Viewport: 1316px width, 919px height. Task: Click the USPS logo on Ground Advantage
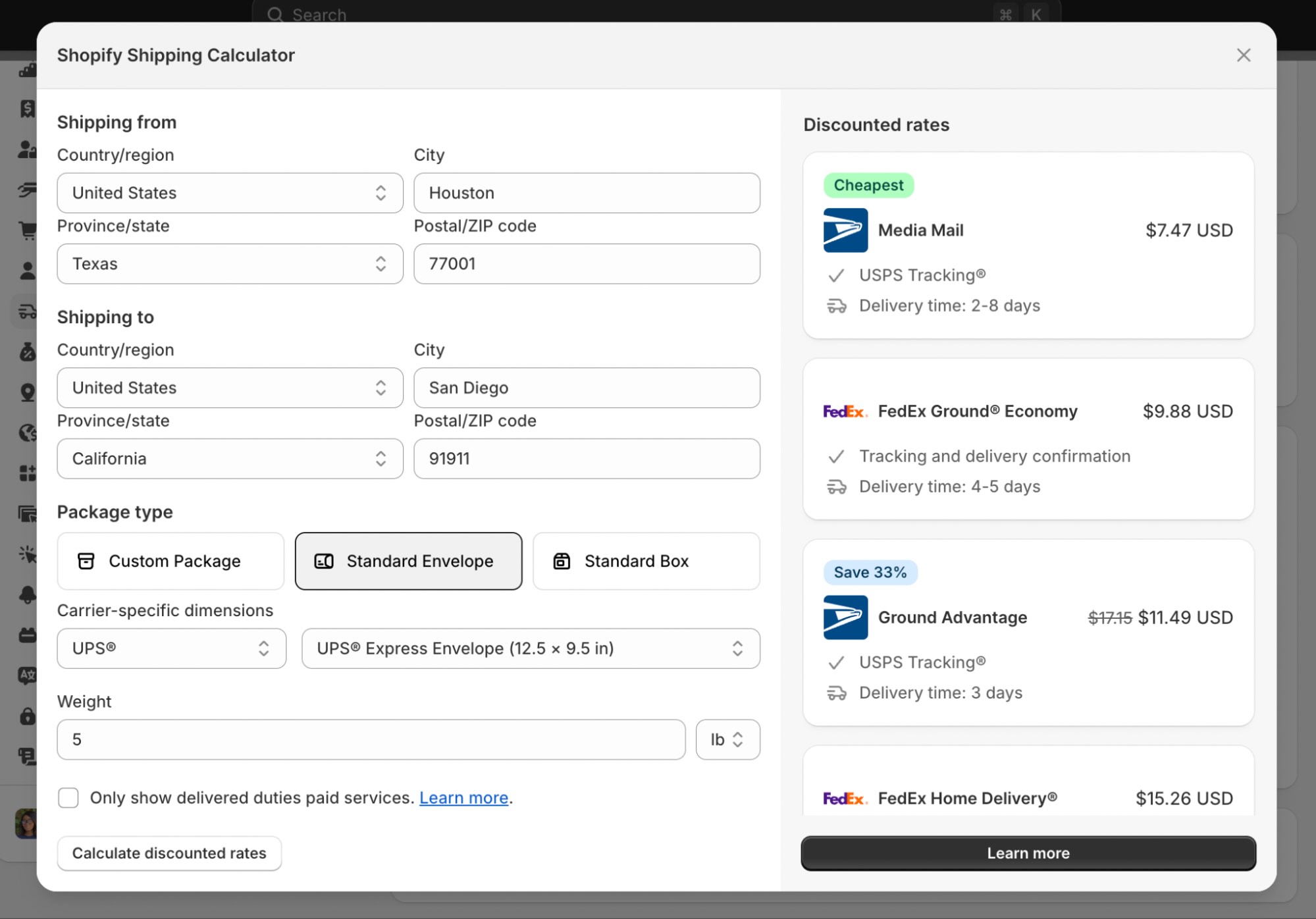click(845, 617)
